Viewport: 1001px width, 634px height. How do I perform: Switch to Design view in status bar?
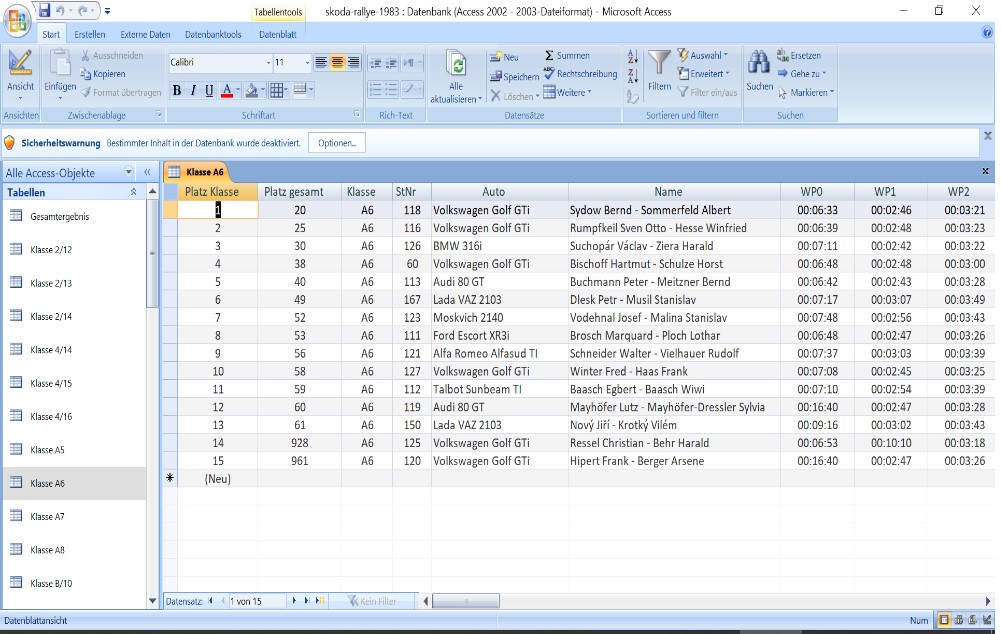(x=987, y=620)
